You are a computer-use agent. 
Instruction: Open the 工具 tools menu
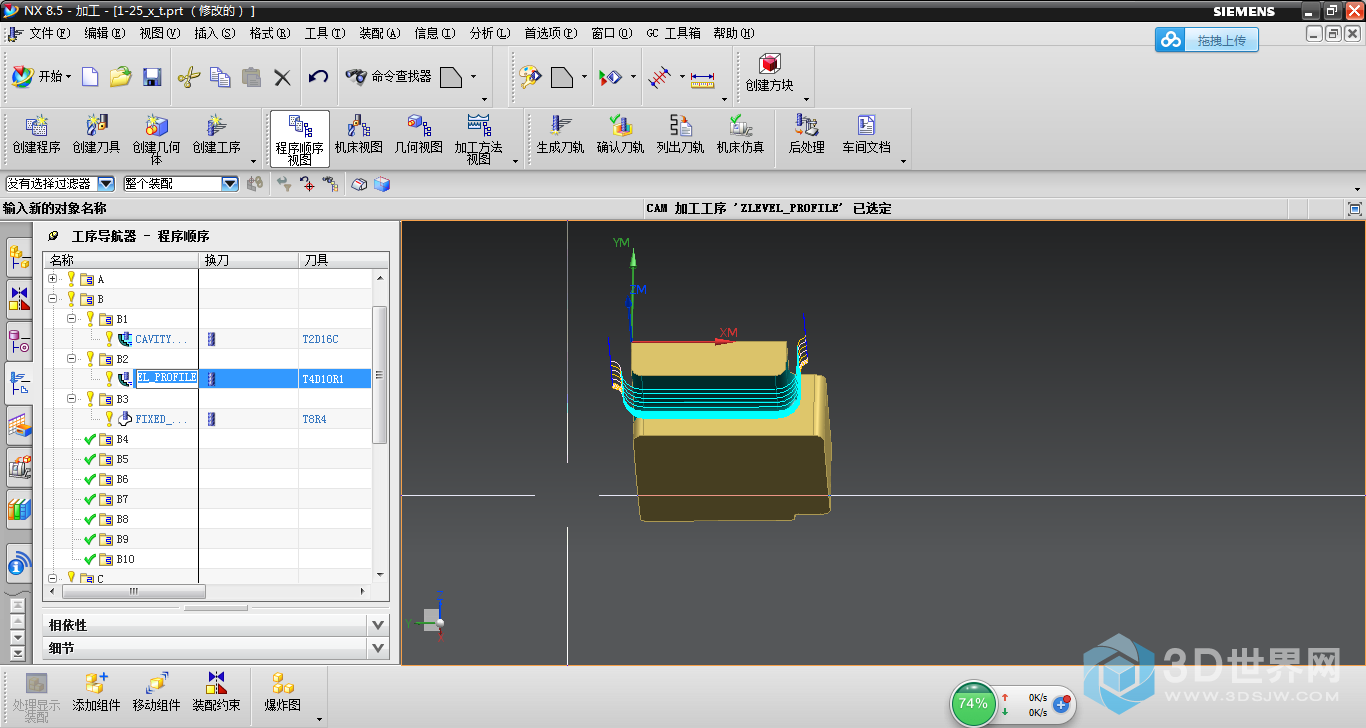325,33
